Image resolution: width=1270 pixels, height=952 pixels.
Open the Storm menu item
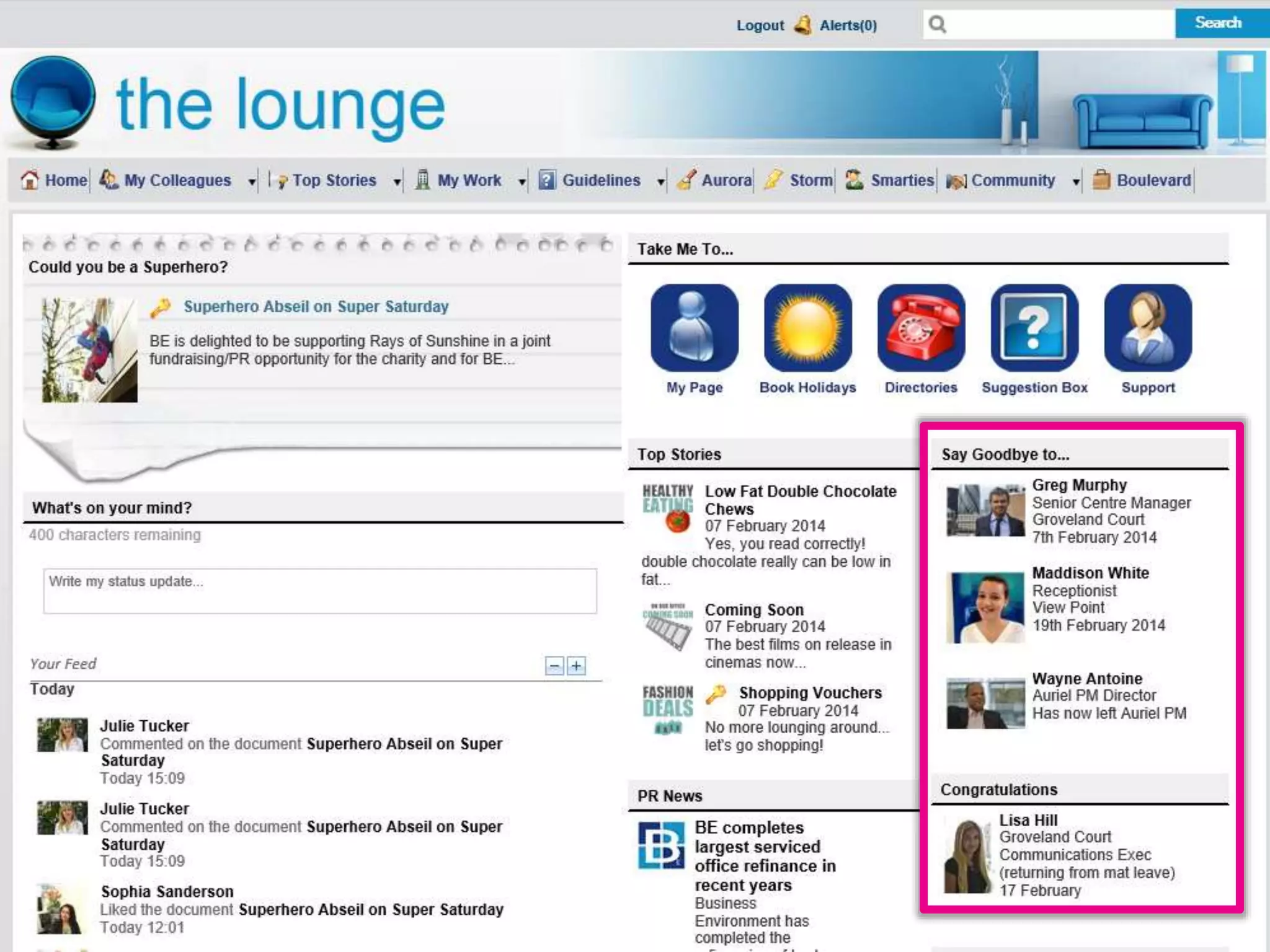pos(811,180)
